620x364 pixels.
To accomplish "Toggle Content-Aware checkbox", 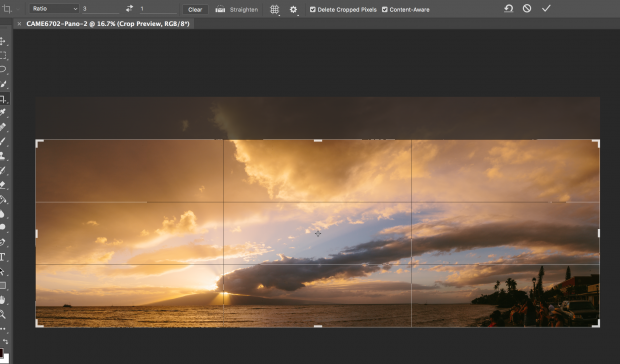I will tap(384, 9).
